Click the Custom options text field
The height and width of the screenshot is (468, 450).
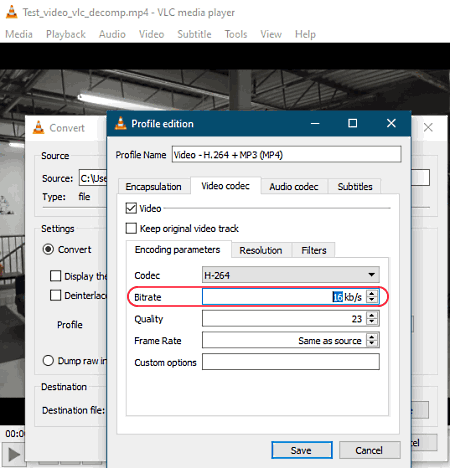point(291,362)
